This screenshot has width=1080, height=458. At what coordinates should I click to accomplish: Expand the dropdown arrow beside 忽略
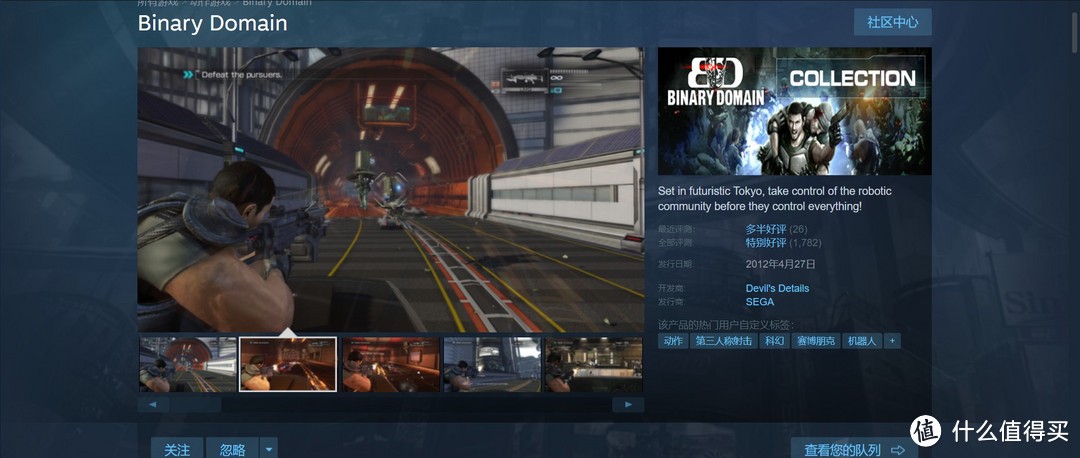269,449
